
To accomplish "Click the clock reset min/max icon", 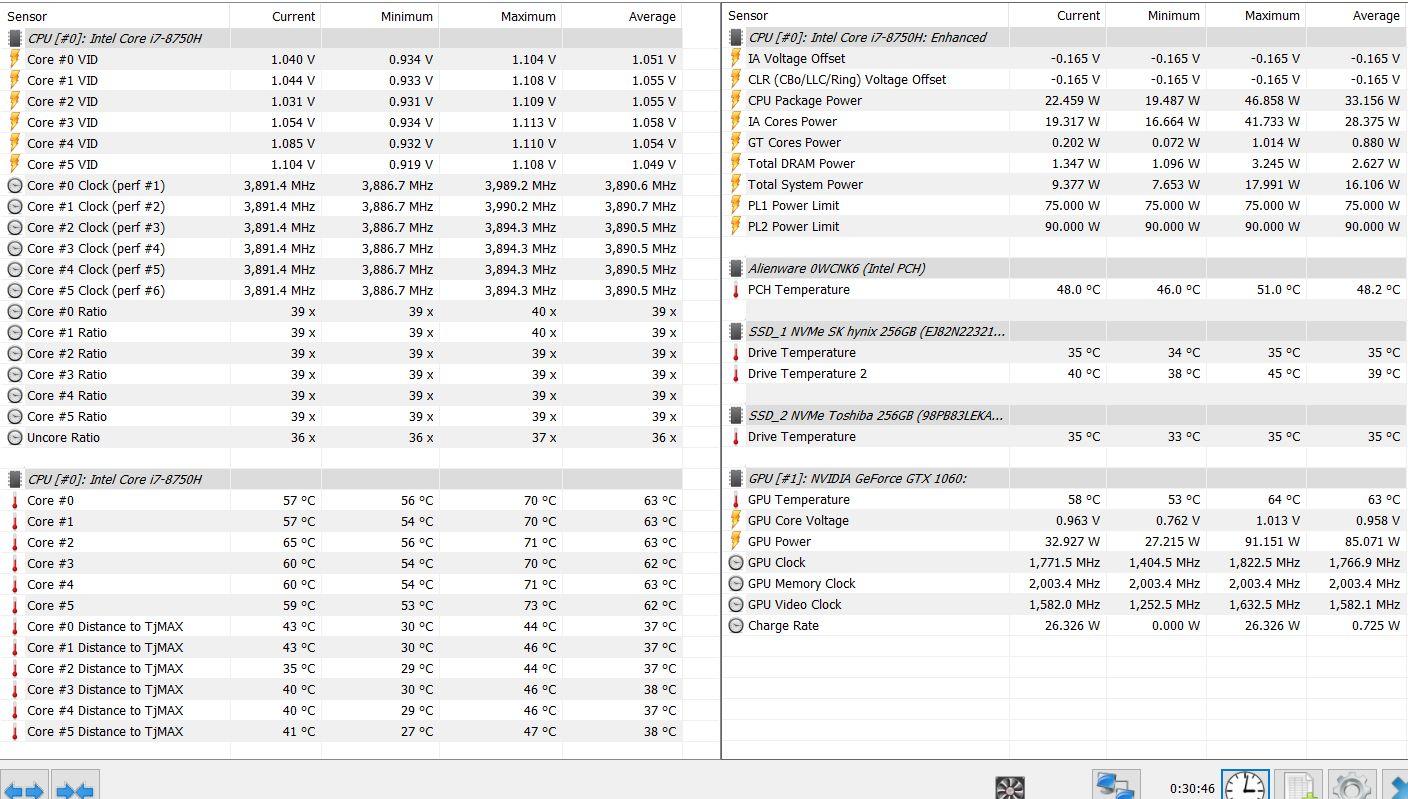I will click(1245, 787).
